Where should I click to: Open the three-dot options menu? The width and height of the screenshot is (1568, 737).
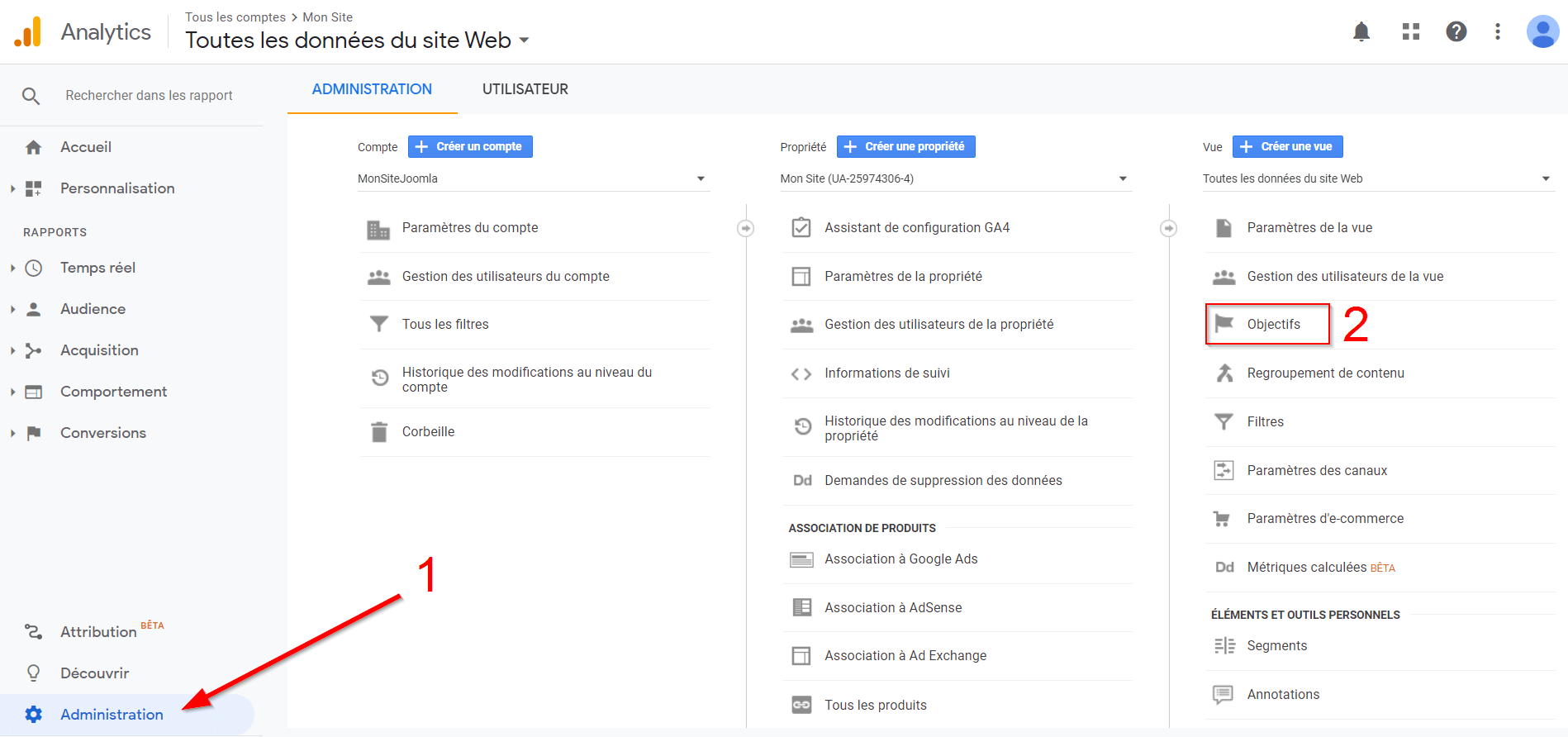tap(1497, 31)
